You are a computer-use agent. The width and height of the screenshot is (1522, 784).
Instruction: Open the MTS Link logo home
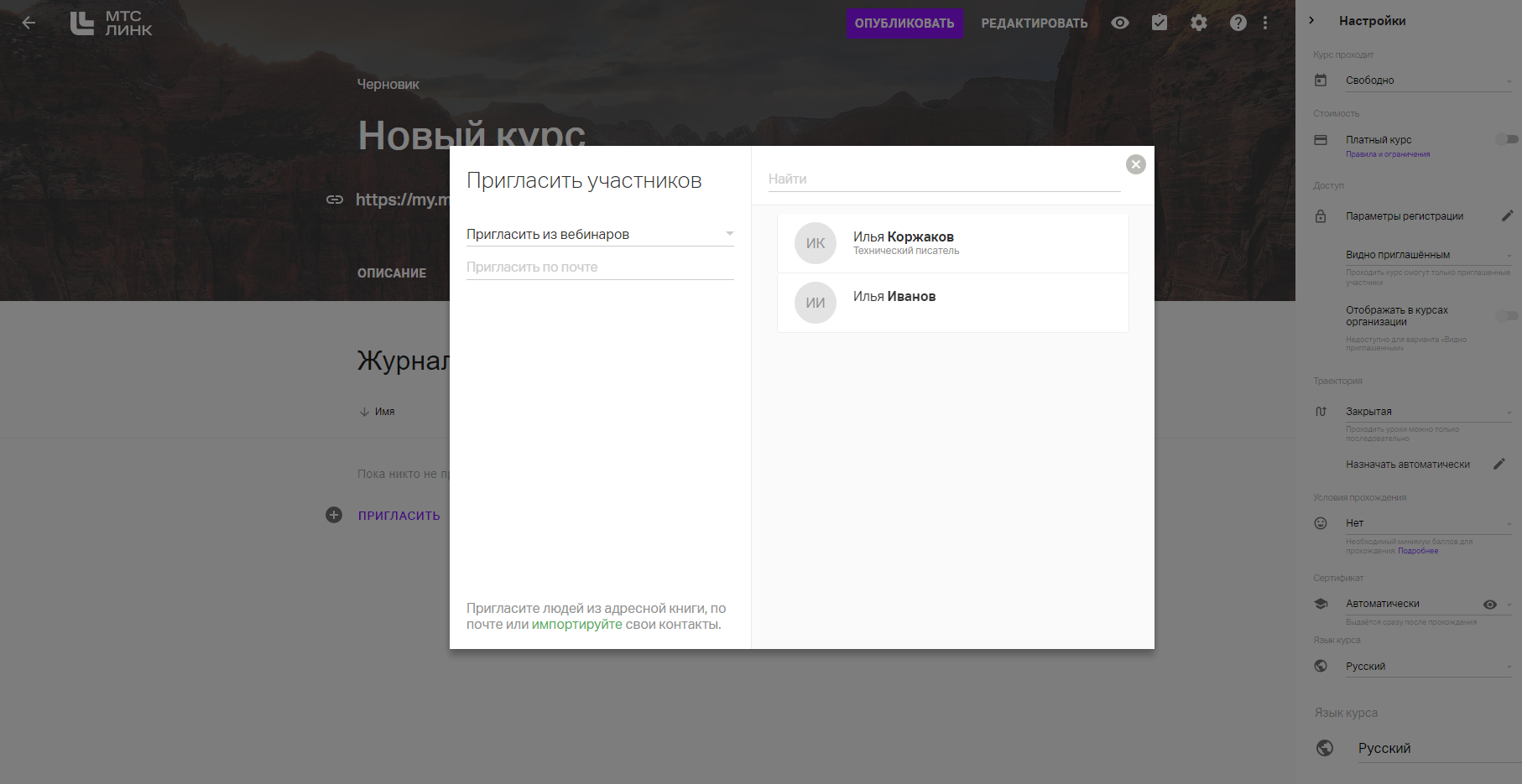click(111, 23)
